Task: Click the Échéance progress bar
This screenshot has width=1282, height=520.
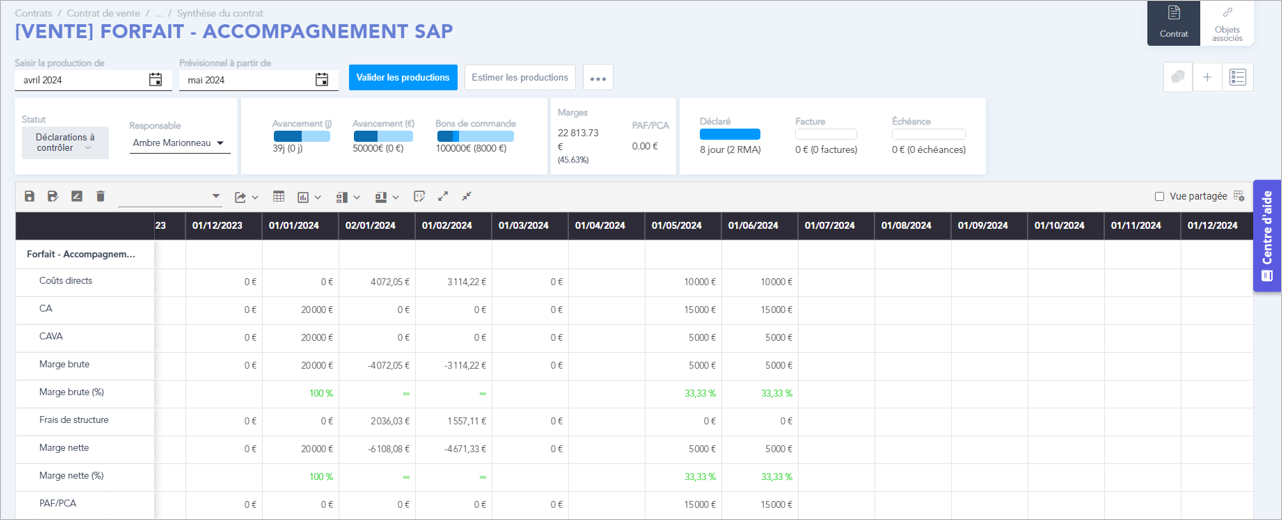Action: pyautogui.click(x=929, y=134)
